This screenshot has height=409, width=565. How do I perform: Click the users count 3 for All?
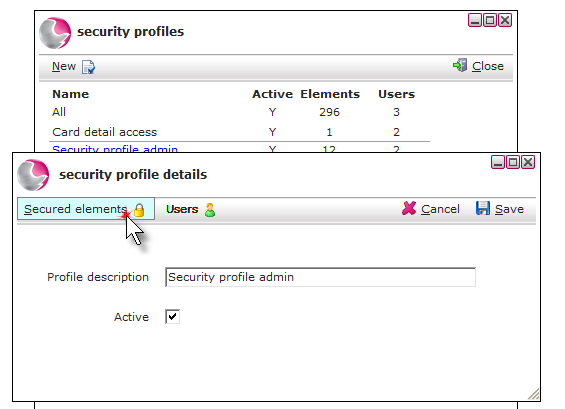[396, 112]
